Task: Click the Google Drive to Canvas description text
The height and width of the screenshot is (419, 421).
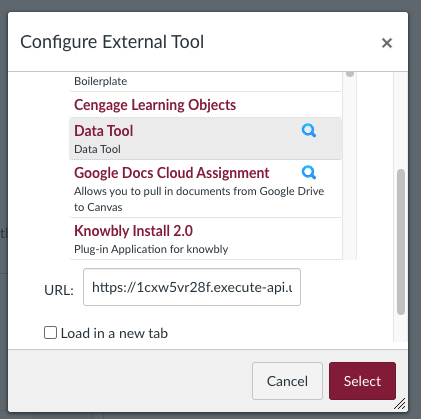Action: point(199,199)
